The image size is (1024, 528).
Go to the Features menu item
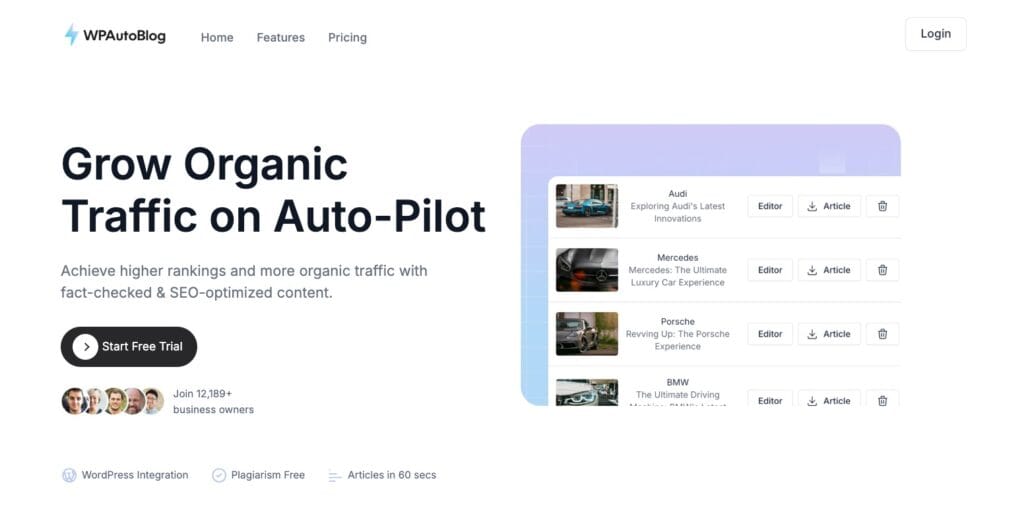281,37
